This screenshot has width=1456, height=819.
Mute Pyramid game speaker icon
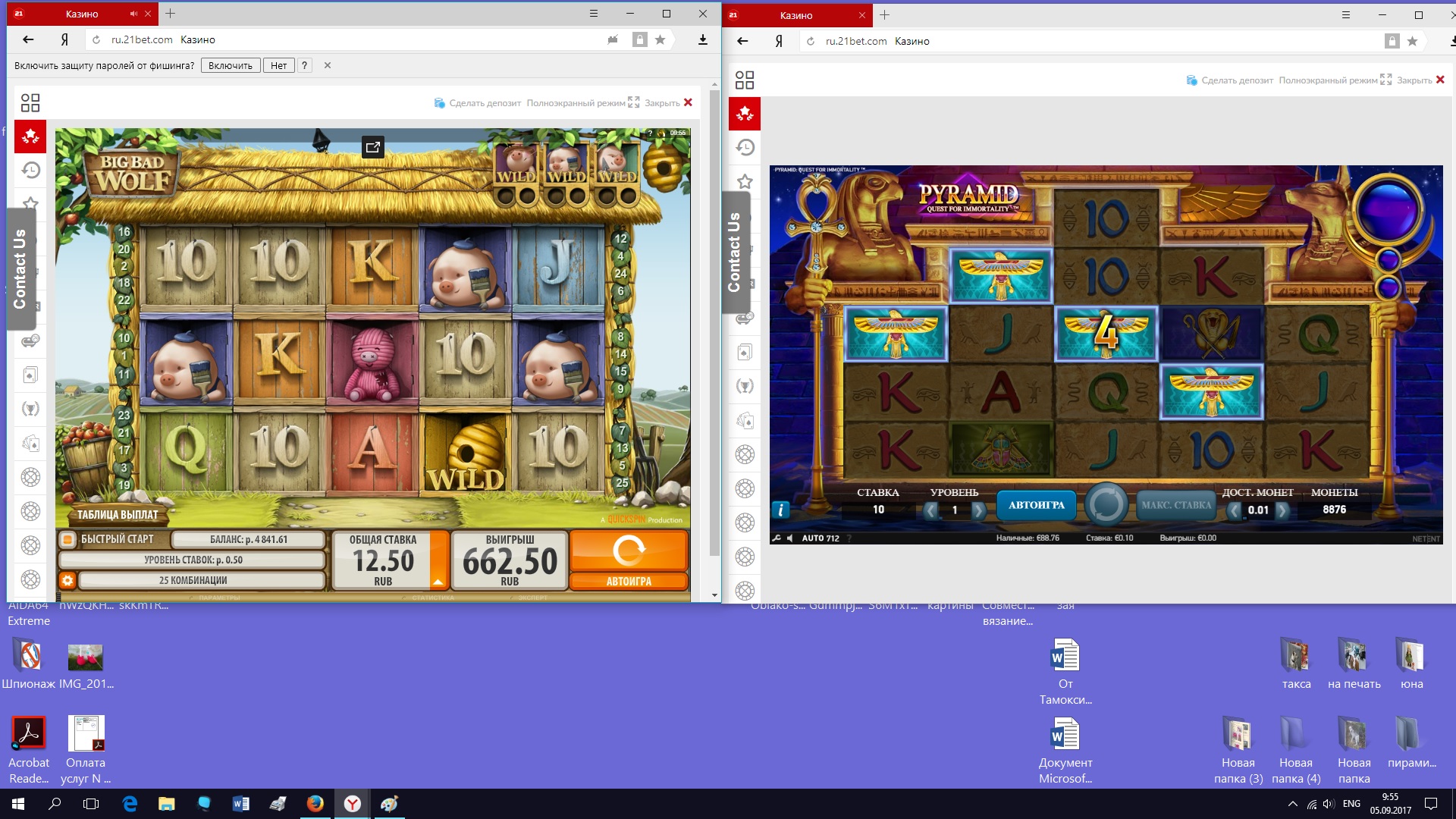(x=789, y=538)
